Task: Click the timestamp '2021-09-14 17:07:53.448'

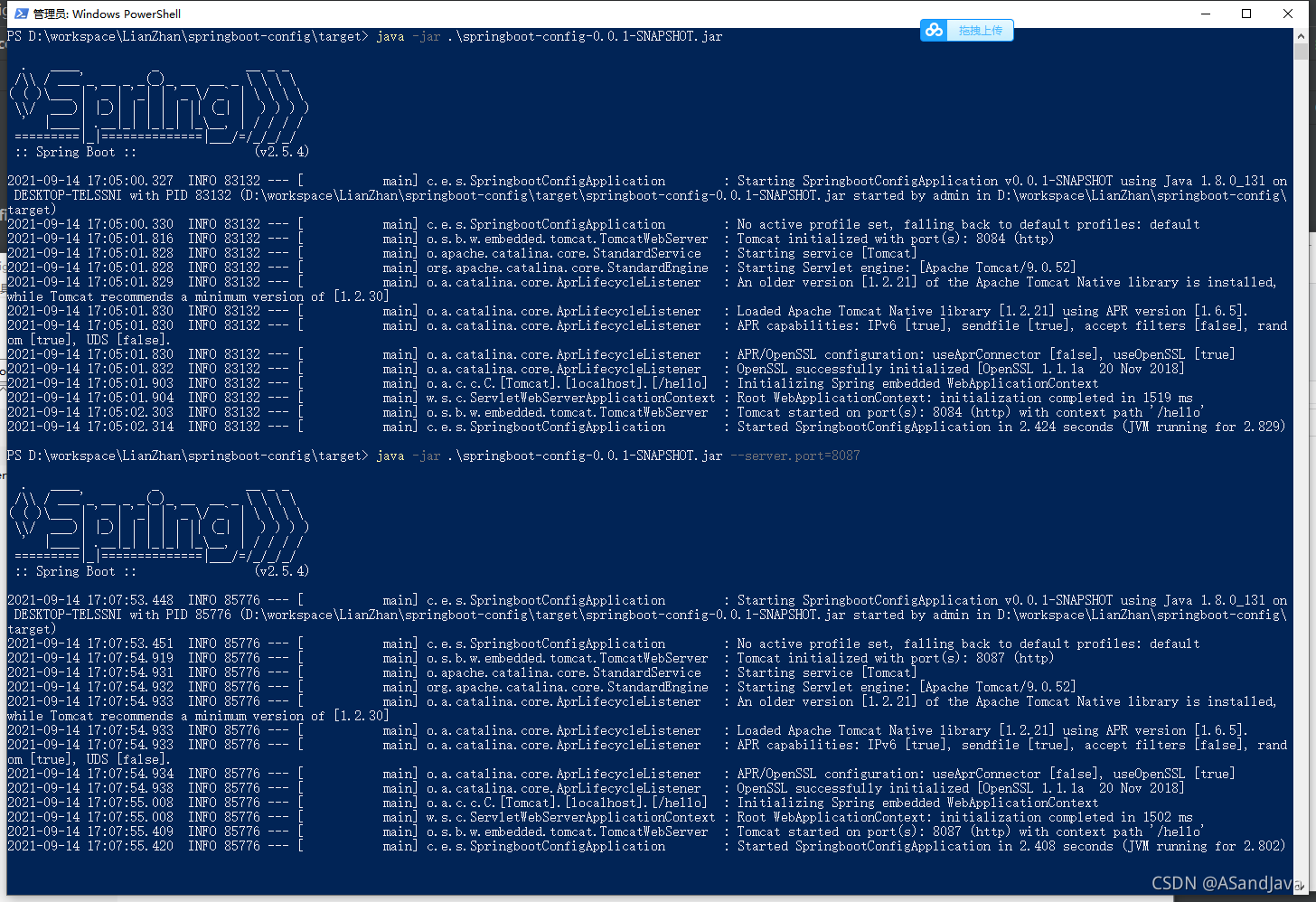Action: pos(90,600)
